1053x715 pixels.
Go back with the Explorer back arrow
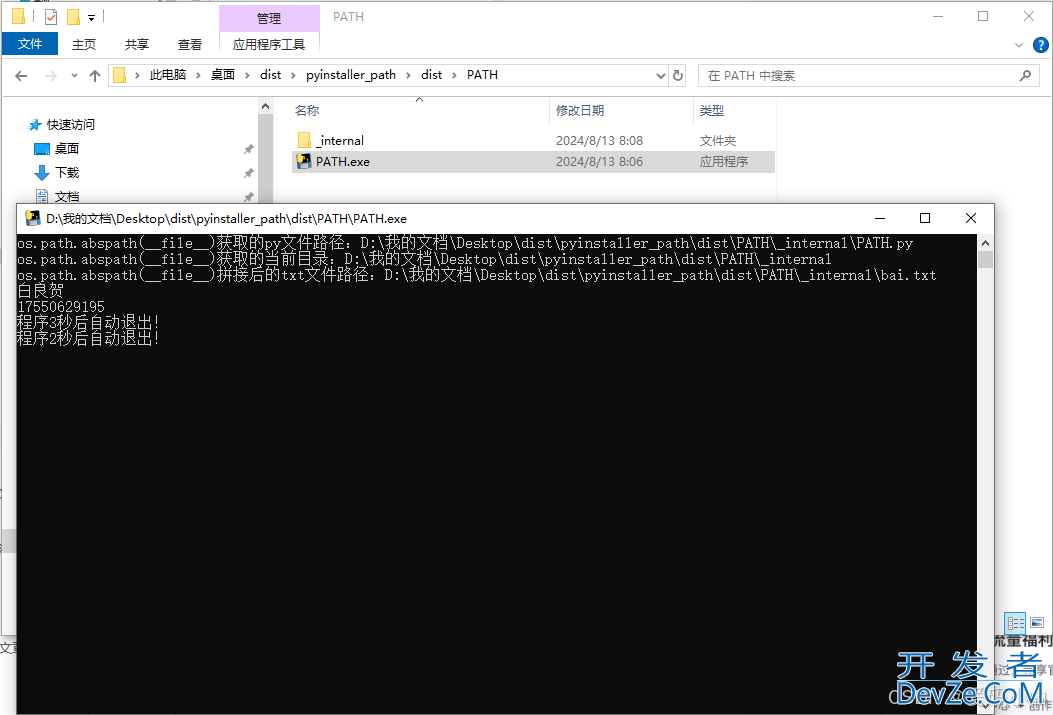coord(21,76)
